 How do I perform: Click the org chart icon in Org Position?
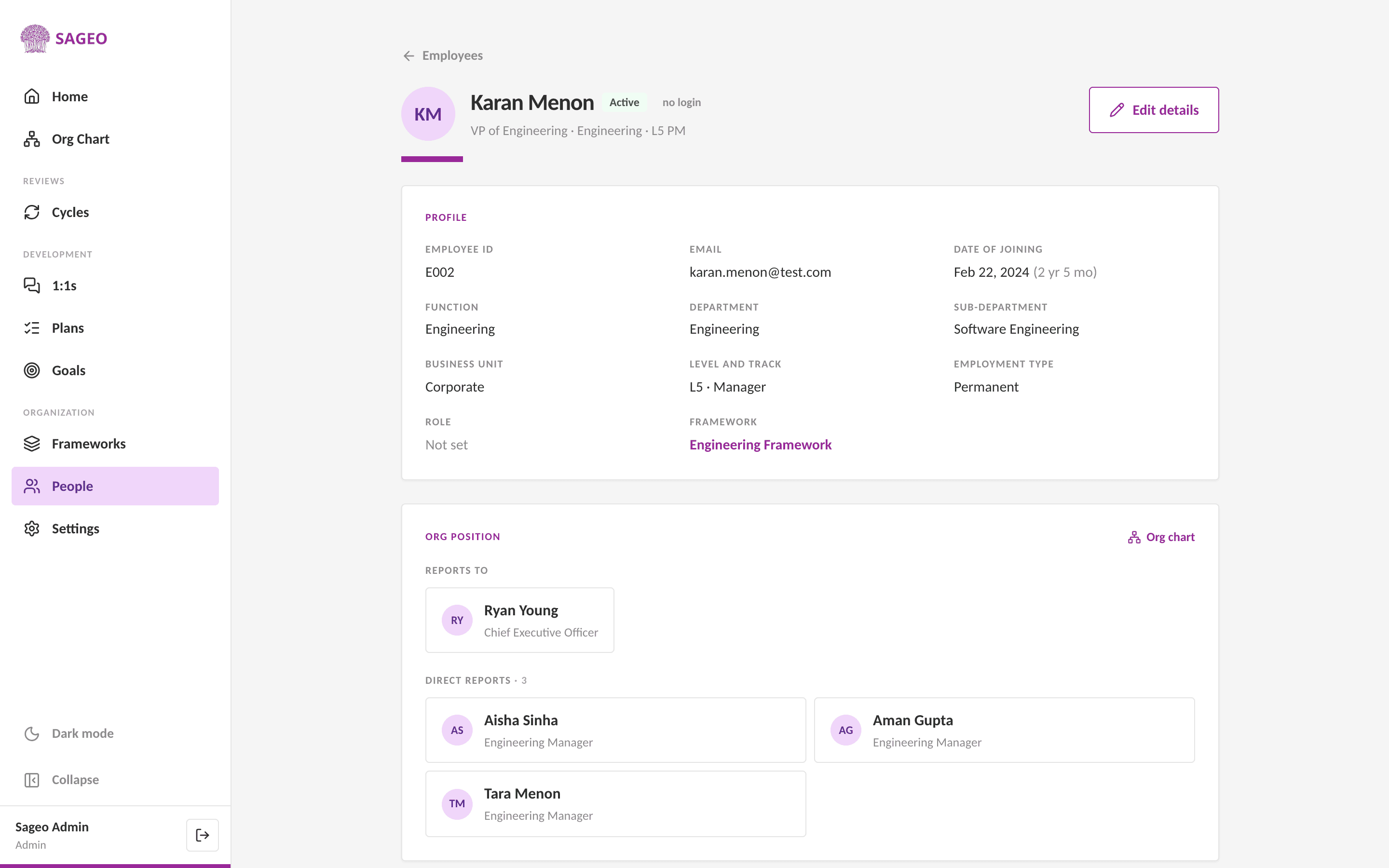click(x=1134, y=537)
